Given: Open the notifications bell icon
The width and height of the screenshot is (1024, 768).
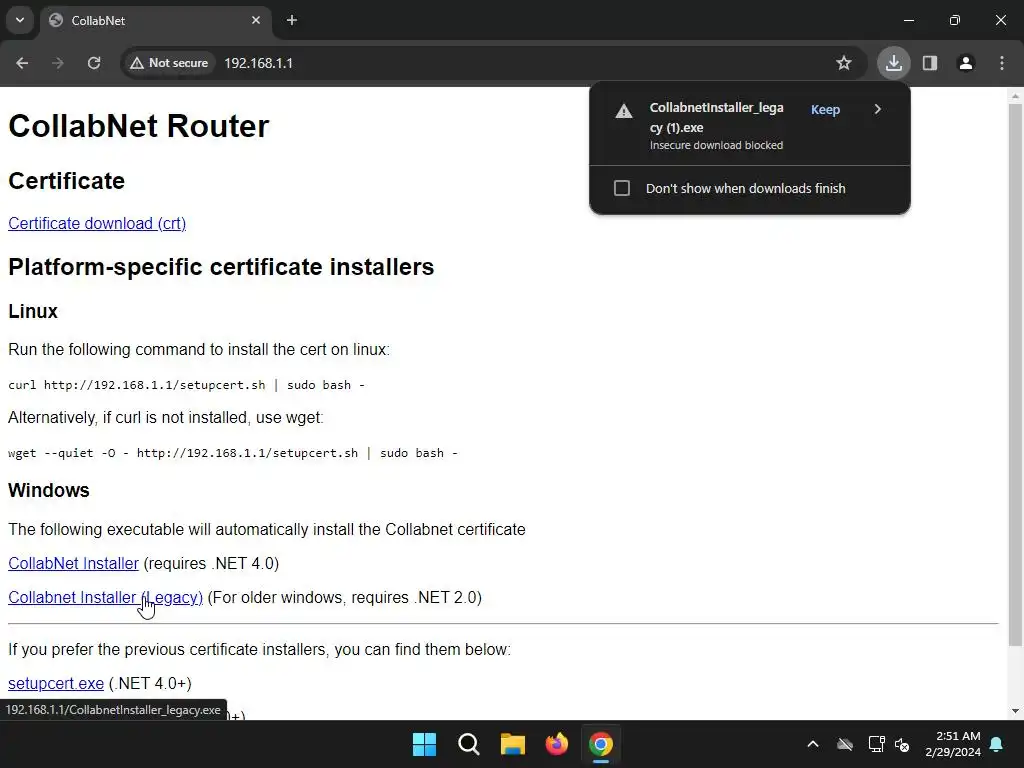Looking at the screenshot, I should (997, 744).
